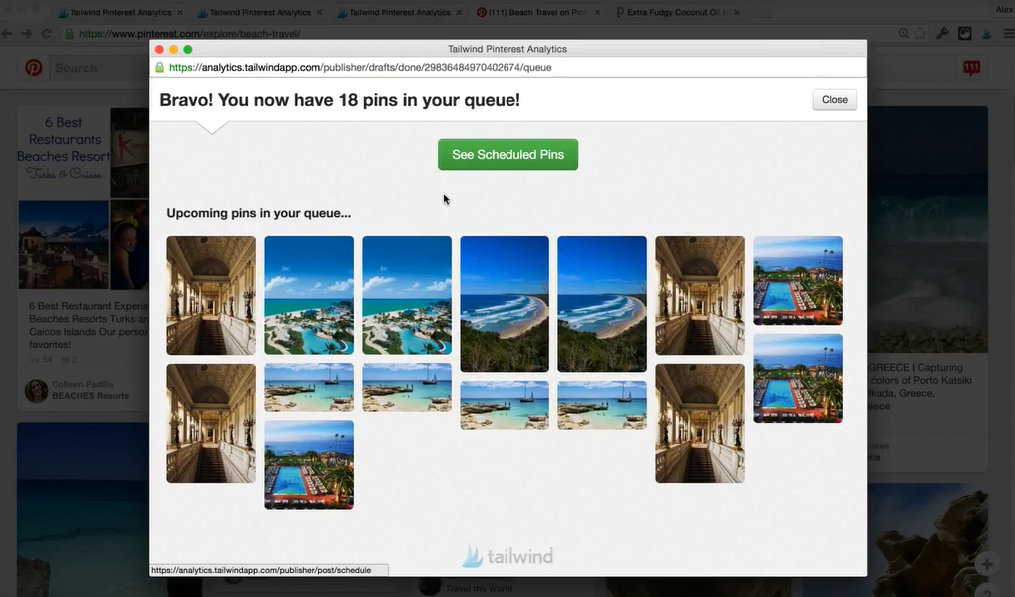This screenshot has height=597, width=1015.
Task: Click the sailboat cove thumbnail in second column
Action: point(309,387)
